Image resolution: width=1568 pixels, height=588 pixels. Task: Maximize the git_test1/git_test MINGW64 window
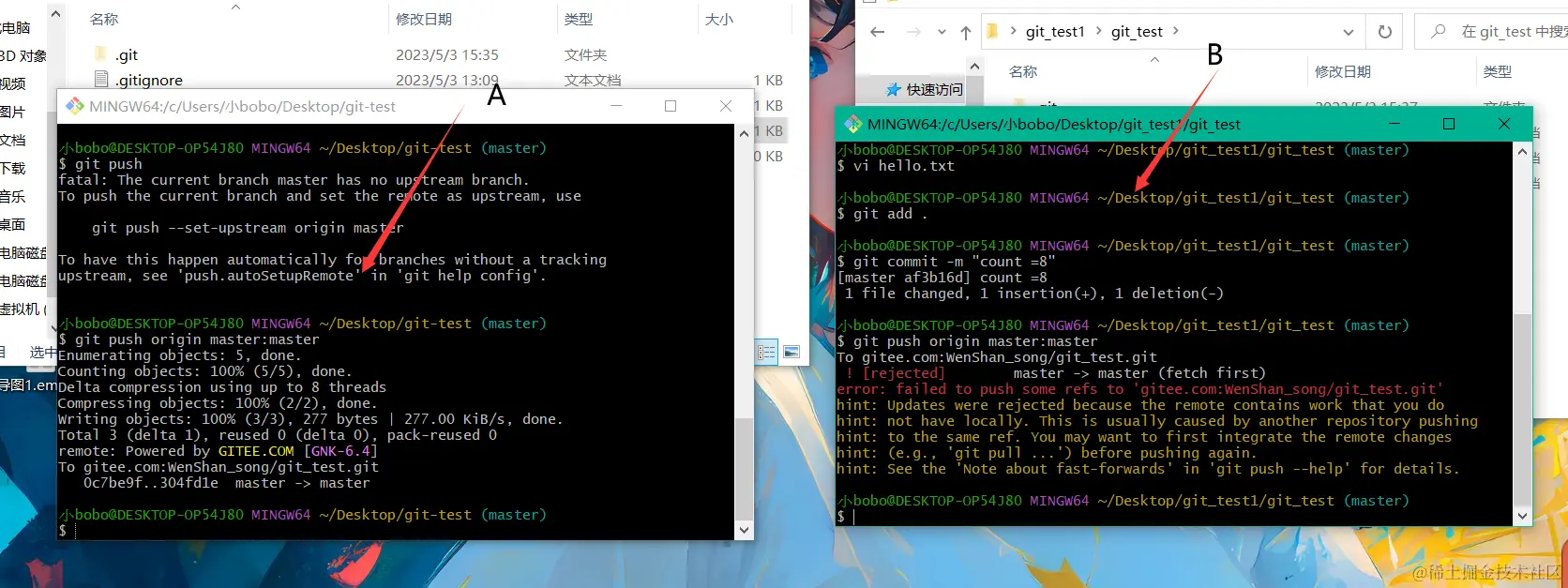(x=1449, y=124)
